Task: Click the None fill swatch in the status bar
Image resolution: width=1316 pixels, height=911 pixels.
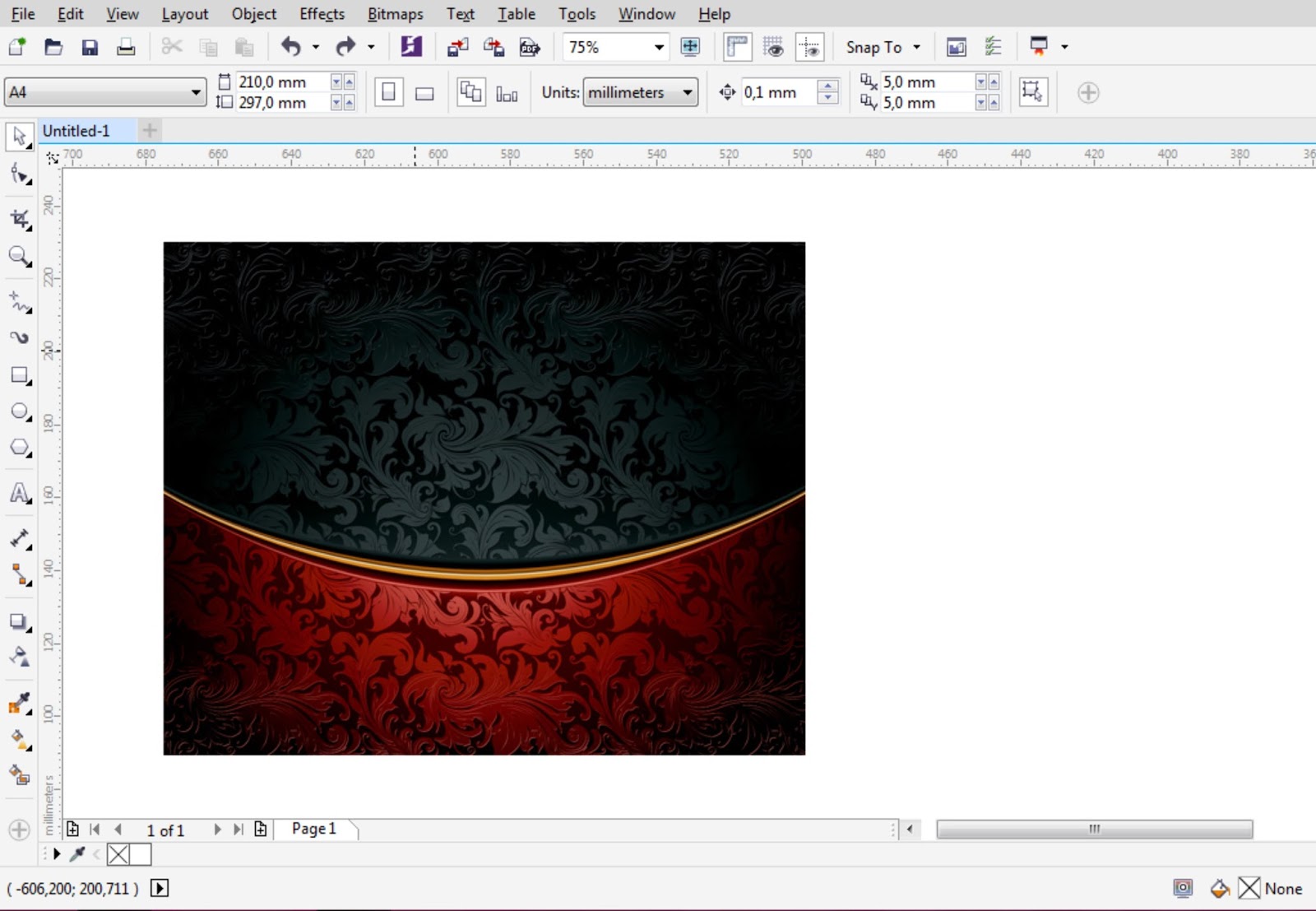Action: click(1251, 889)
